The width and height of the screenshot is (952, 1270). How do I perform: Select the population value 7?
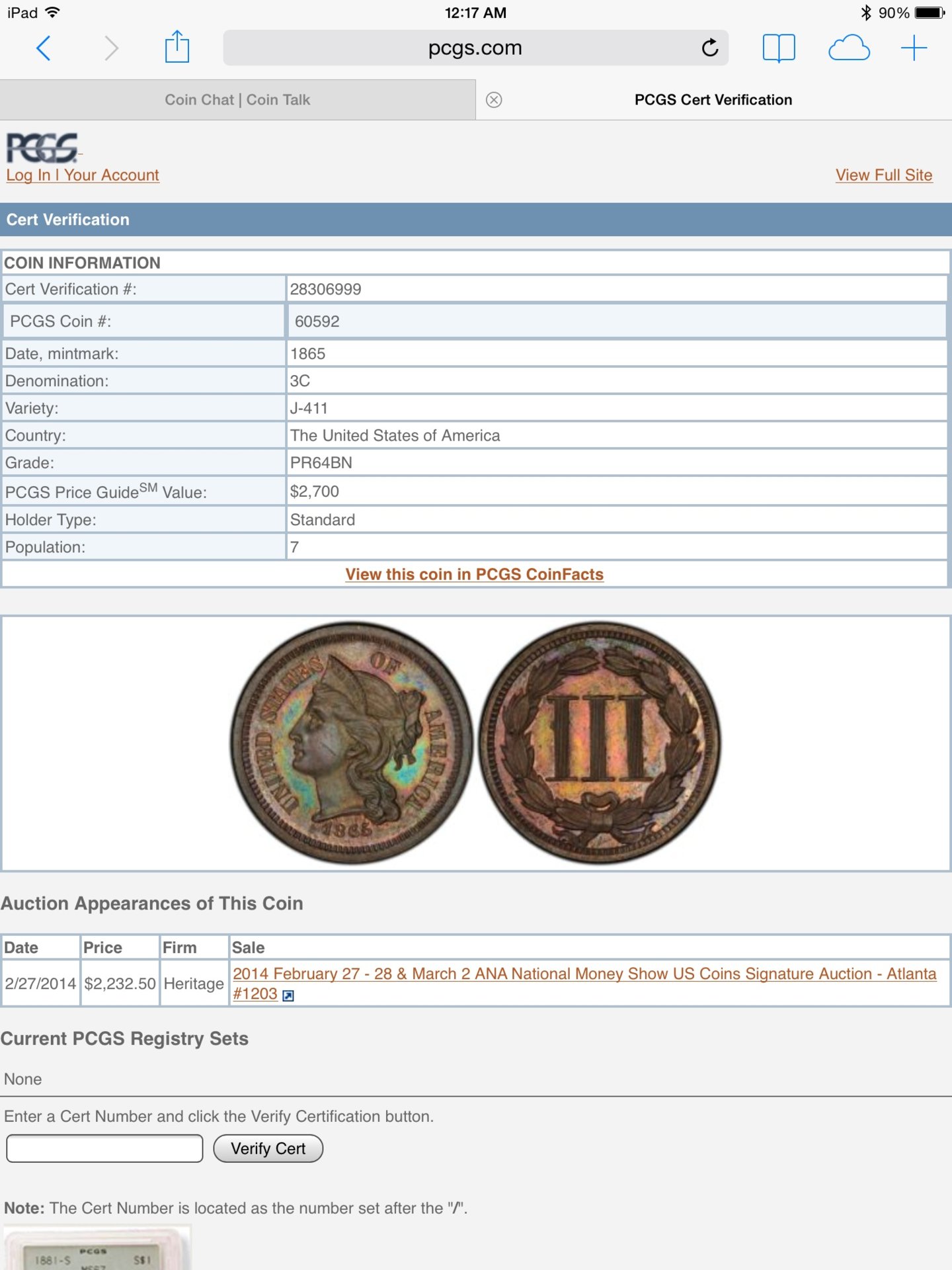point(295,547)
